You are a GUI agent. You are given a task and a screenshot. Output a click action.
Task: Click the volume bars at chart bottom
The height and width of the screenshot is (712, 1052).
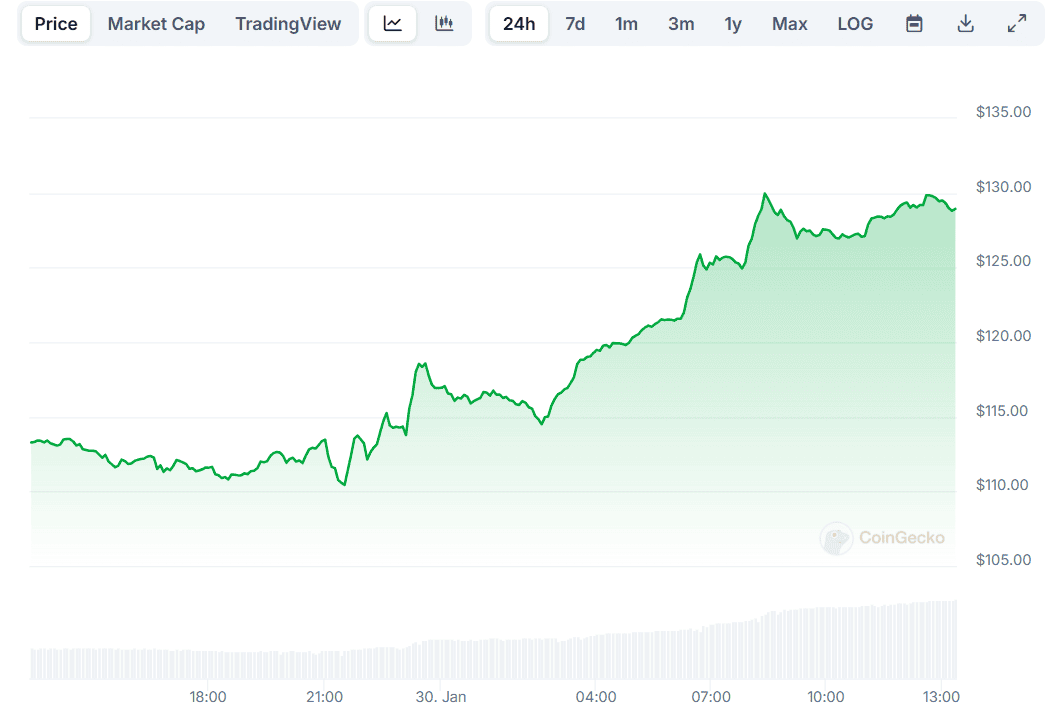pyautogui.click(x=500, y=658)
